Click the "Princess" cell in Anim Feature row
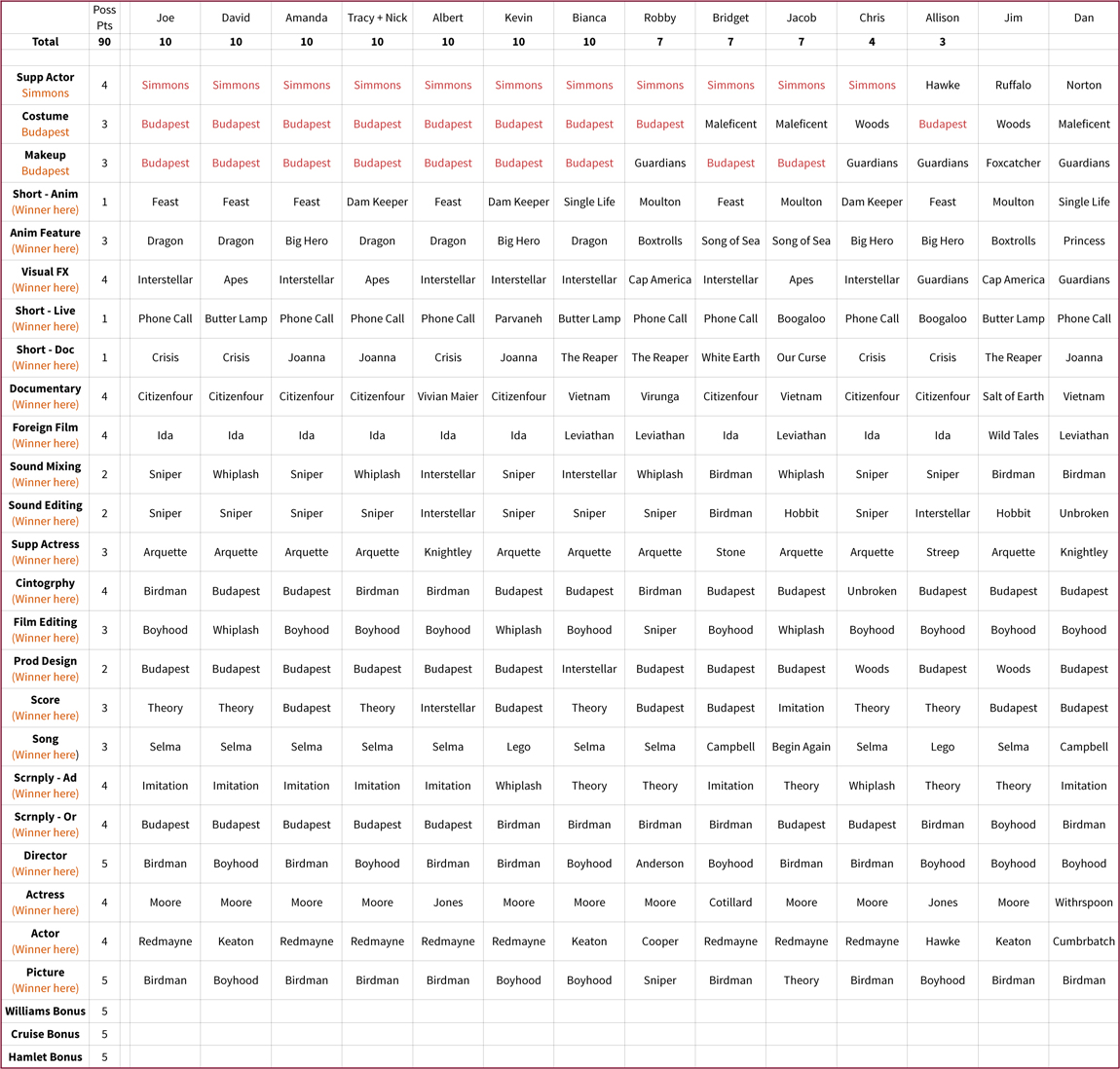The width and height of the screenshot is (1120, 1069). (1083, 240)
